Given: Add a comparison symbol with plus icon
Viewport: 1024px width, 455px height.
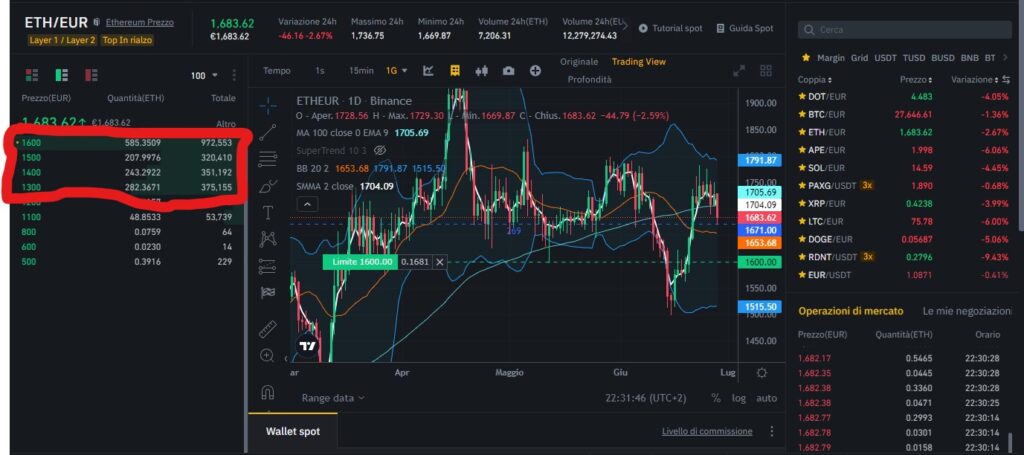Looking at the screenshot, I should point(535,71).
